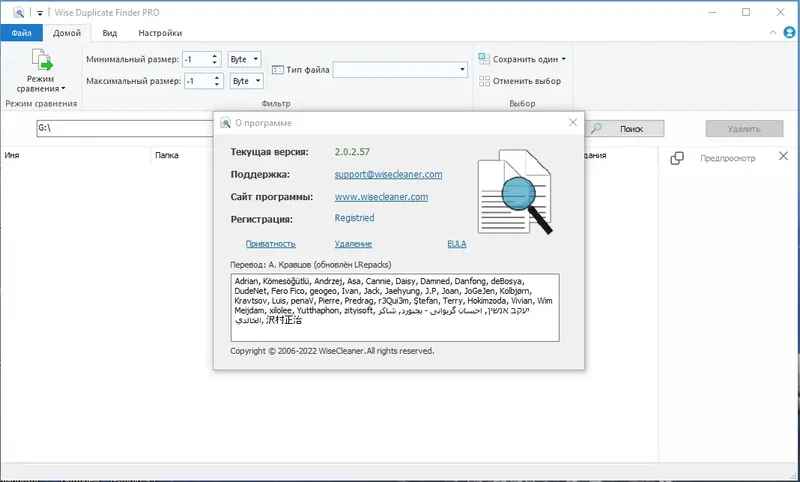This screenshot has height=482, width=800.
Task: Click the Имя column header
Action: tap(76, 155)
